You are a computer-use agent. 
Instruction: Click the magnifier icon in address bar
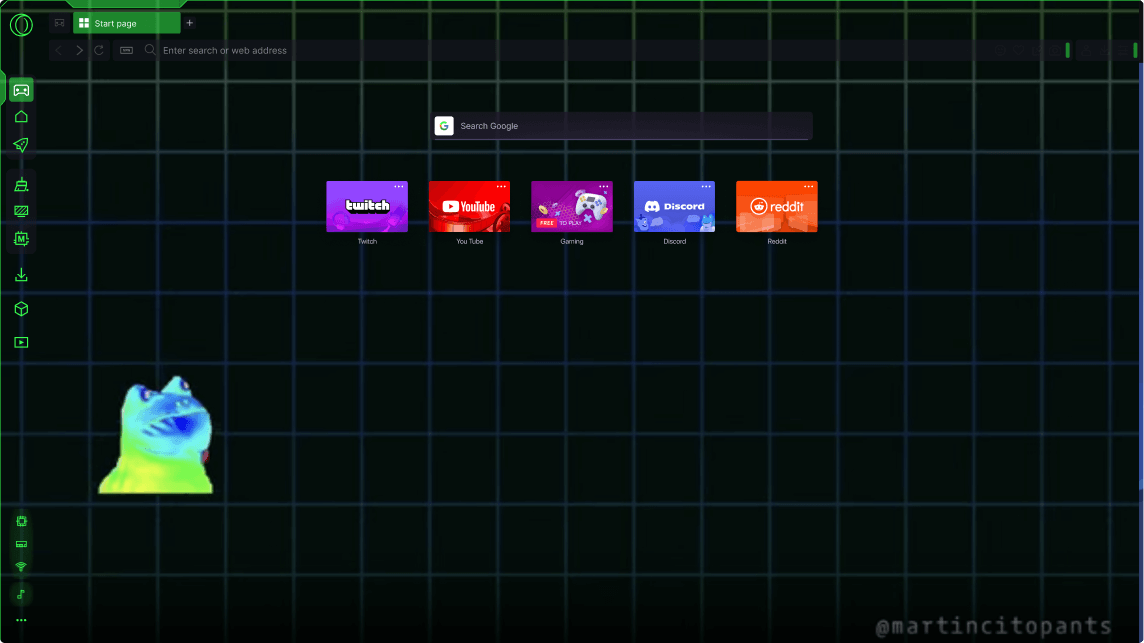click(x=150, y=50)
